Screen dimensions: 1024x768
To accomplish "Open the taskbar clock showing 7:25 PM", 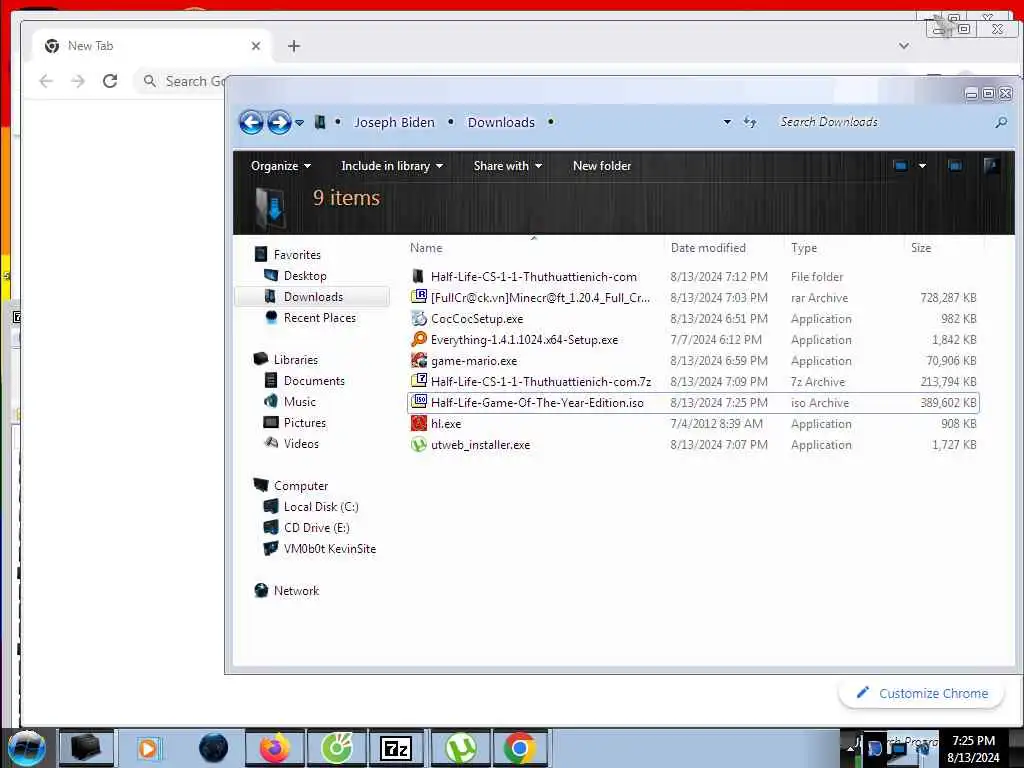I will click(973, 749).
